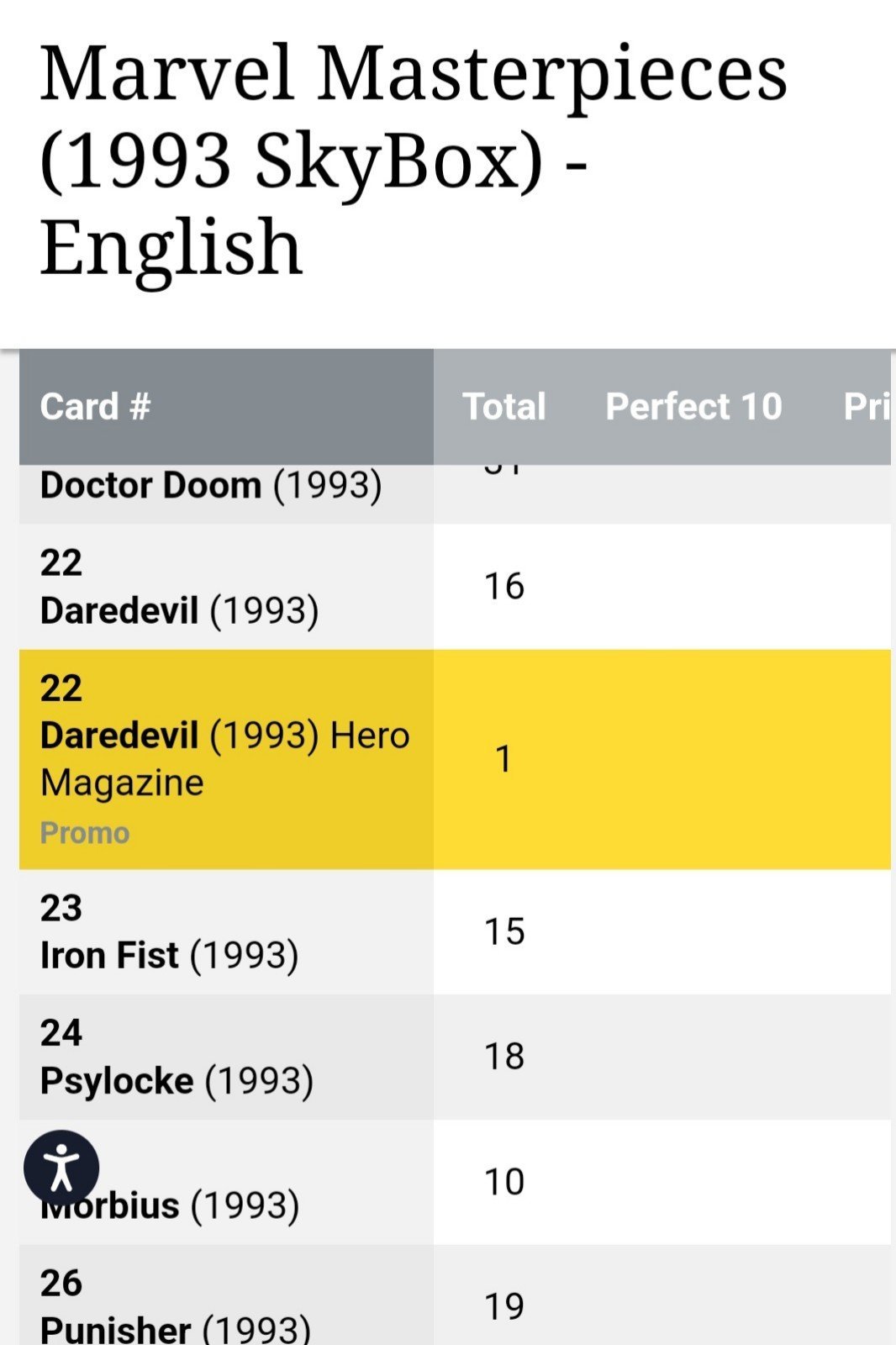Image resolution: width=896 pixels, height=1345 pixels.
Task: Click the partially visible Pri column header
Action: tap(867, 407)
